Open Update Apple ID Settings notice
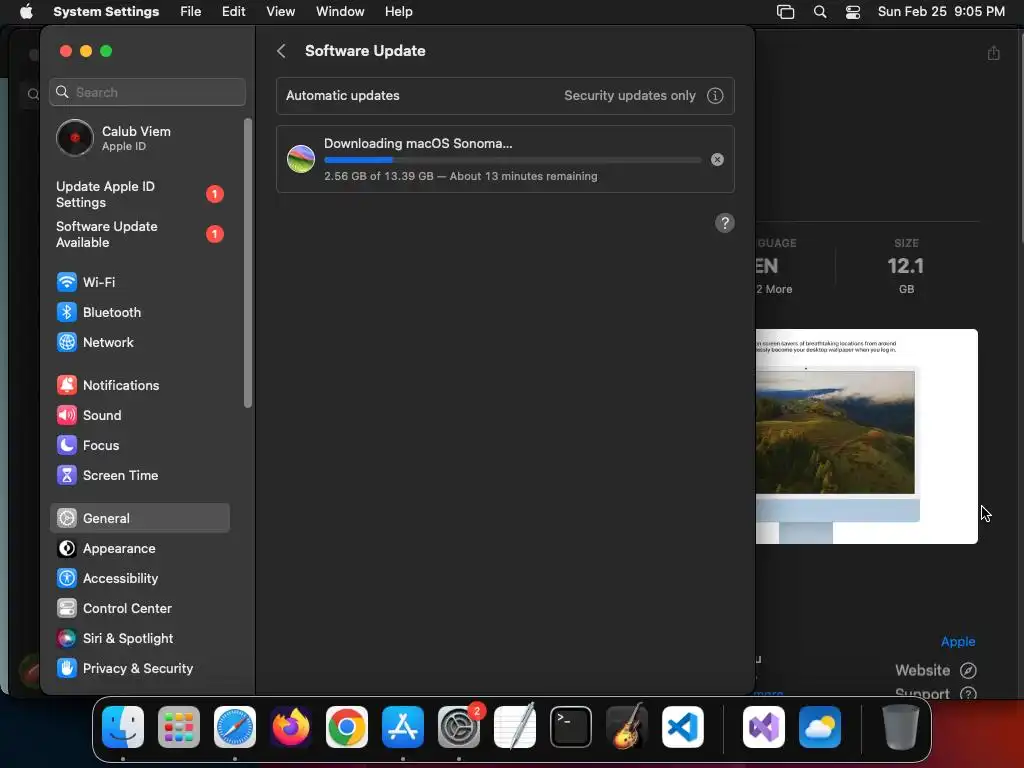This screenshot has height=768, width=1024. coord(139,195)
